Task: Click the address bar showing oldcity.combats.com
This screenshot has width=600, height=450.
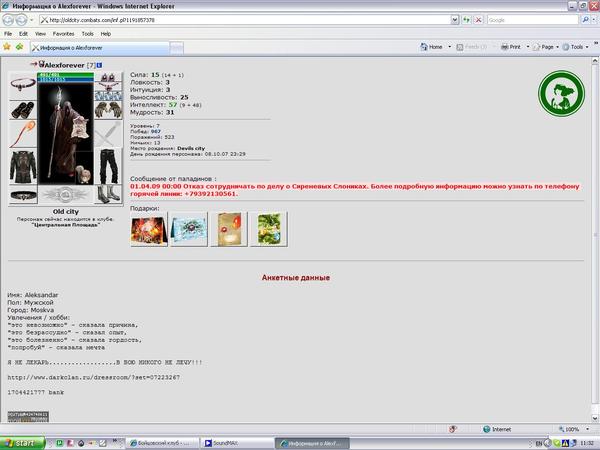Action: pyautogui.click(x=245, y=20)
